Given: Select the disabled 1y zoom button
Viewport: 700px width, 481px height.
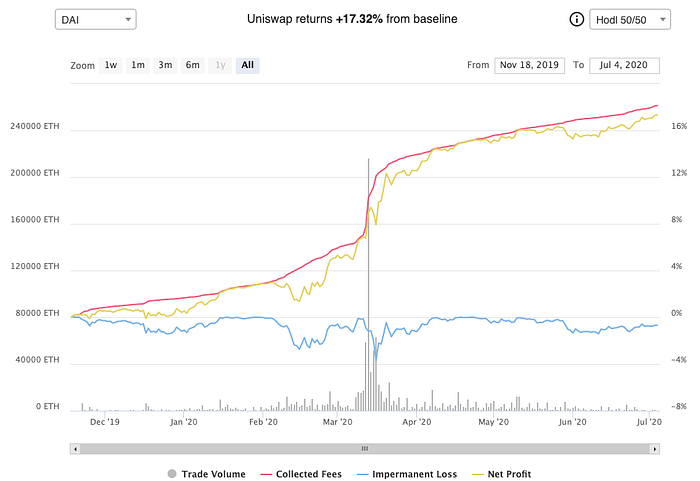Looking at the screenshot, I should tap(220, 65).
